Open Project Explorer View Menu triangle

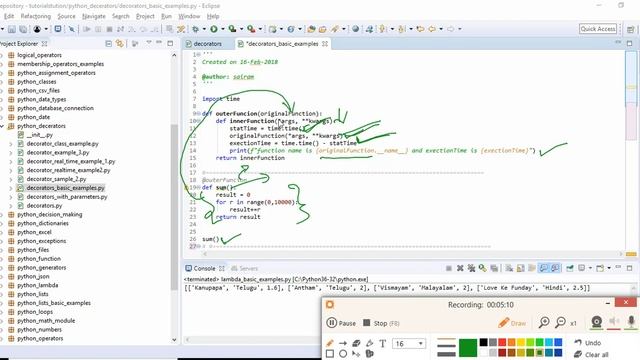pyautogui.click(x=149, y=43)
